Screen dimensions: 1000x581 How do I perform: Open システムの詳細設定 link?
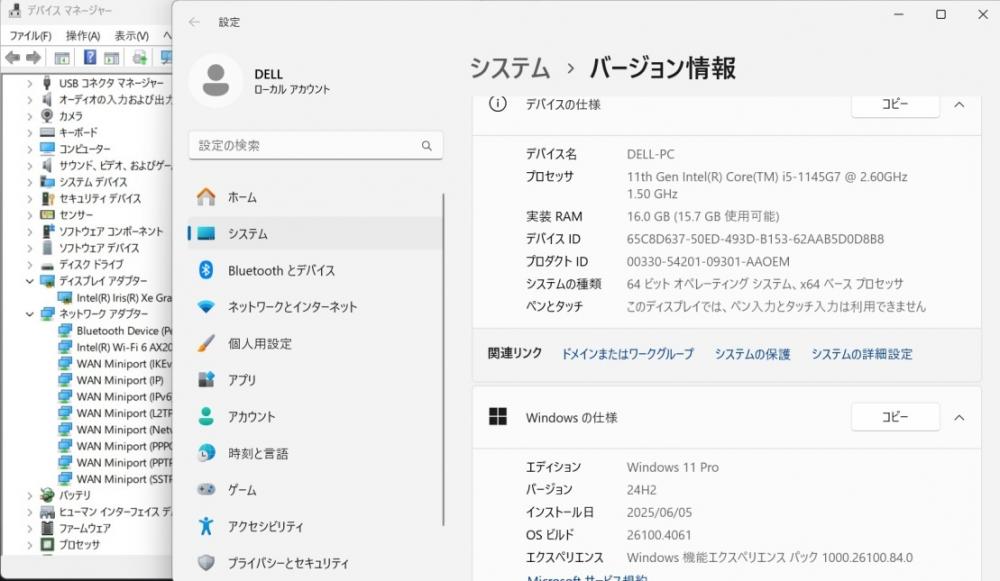click(x=862, y=354)
